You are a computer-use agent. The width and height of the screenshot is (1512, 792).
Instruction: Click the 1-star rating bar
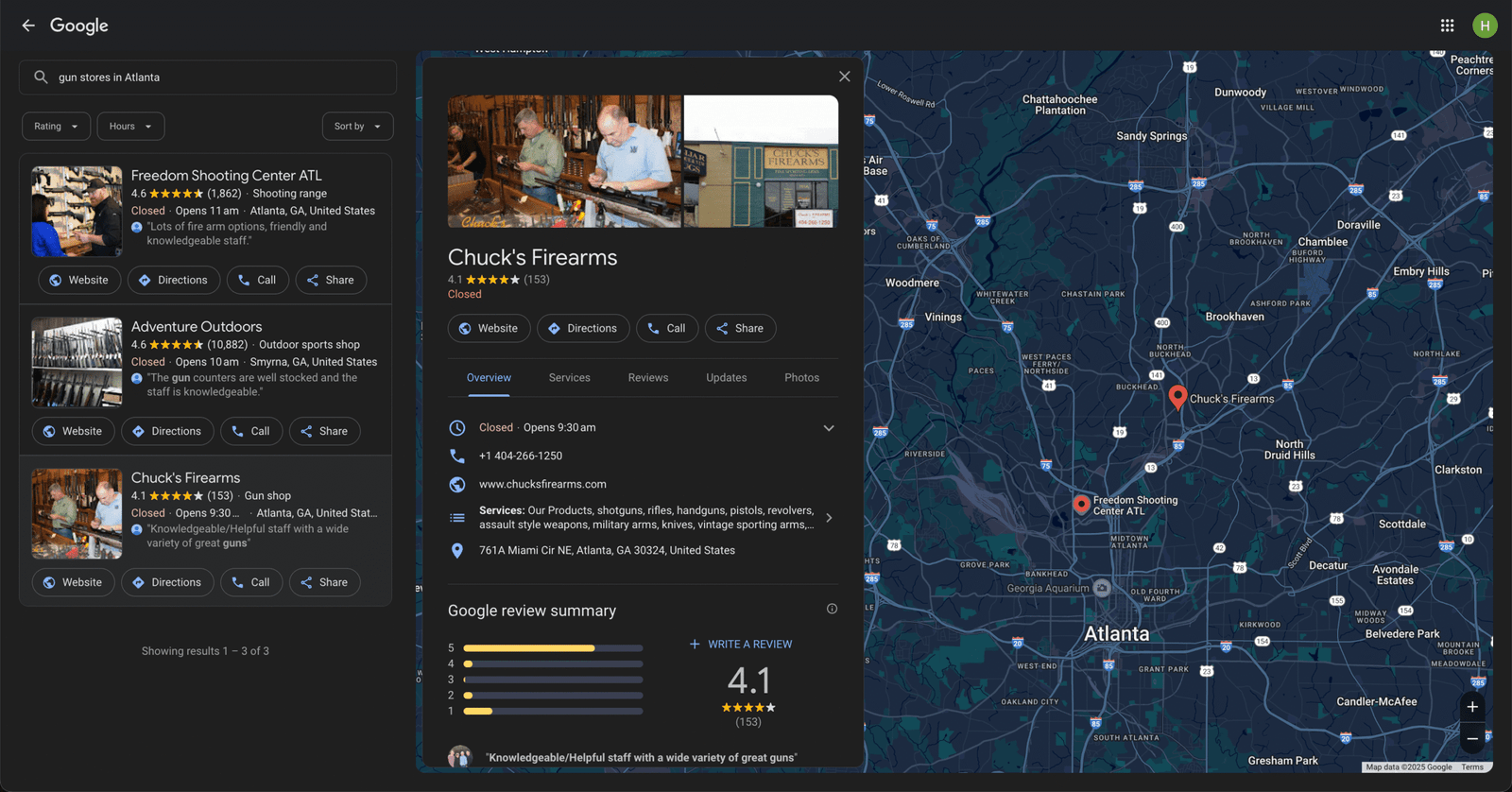553,711
